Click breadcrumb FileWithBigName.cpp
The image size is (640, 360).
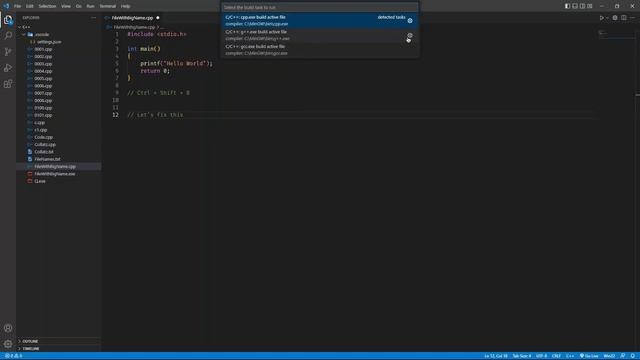pyautogui.click(x=134, y=27)
